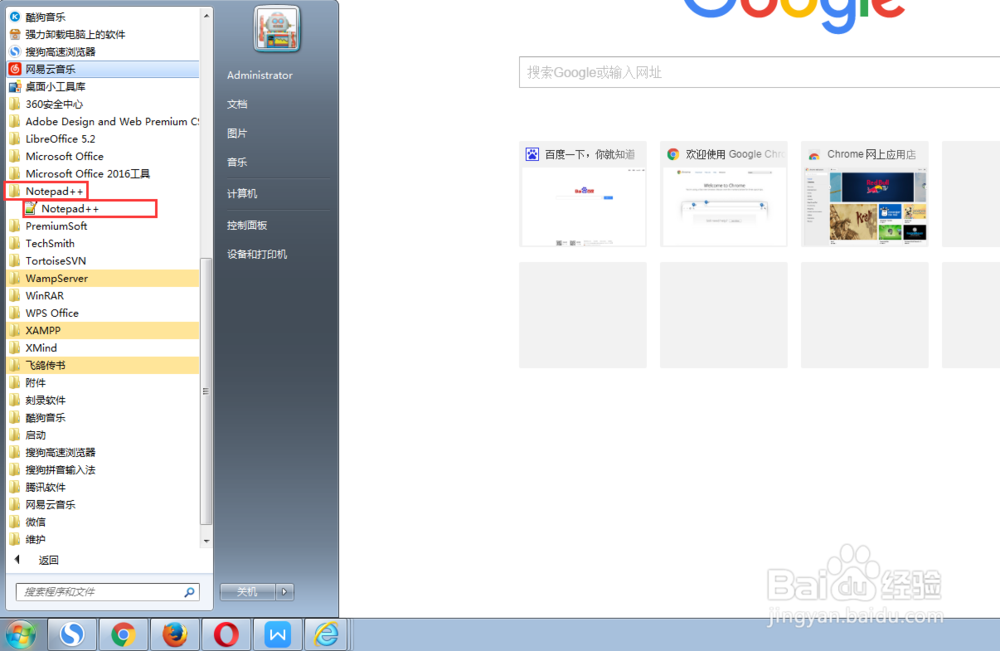Click Chrome Web Store favicon on thumbnail

[x=814, y=154]
